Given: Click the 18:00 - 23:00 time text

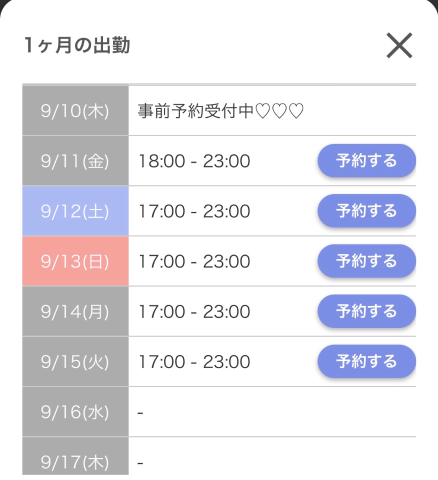Looking at the screenshot, I should [194, 161].
